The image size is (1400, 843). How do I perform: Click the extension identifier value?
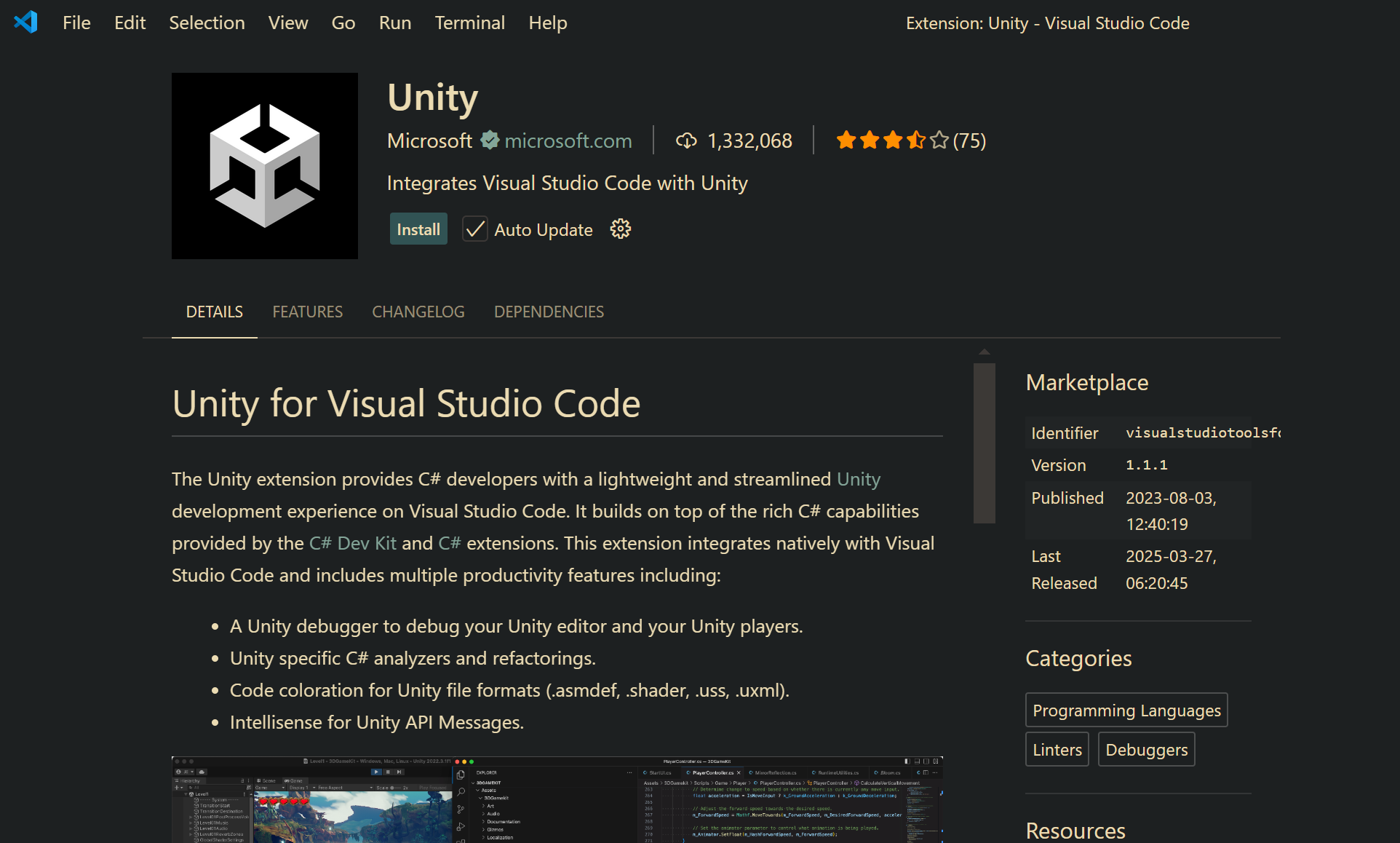coord(1203,432)
